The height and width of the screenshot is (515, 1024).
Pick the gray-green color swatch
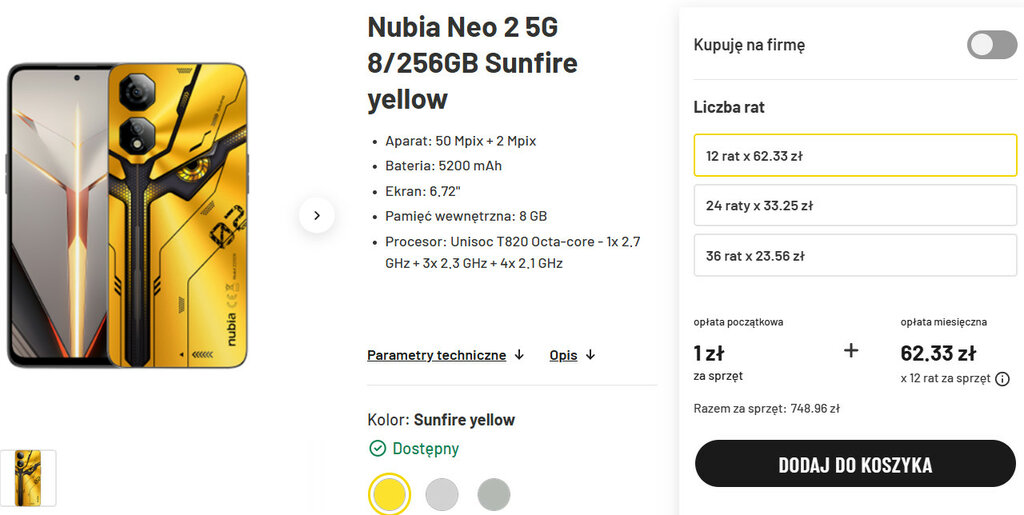(x=494, y=494)
